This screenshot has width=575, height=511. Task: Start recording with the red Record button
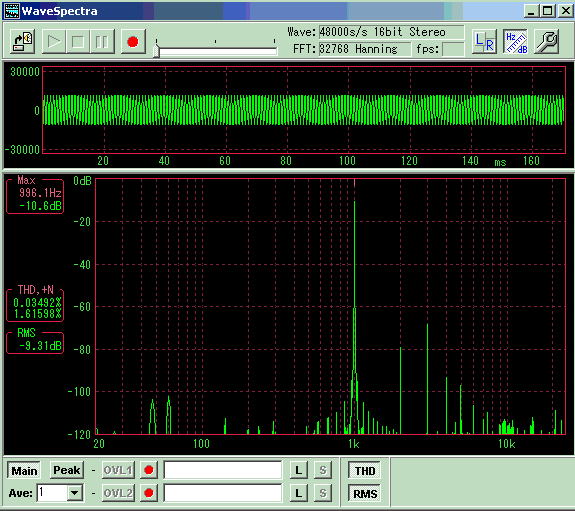coord(133,41)
